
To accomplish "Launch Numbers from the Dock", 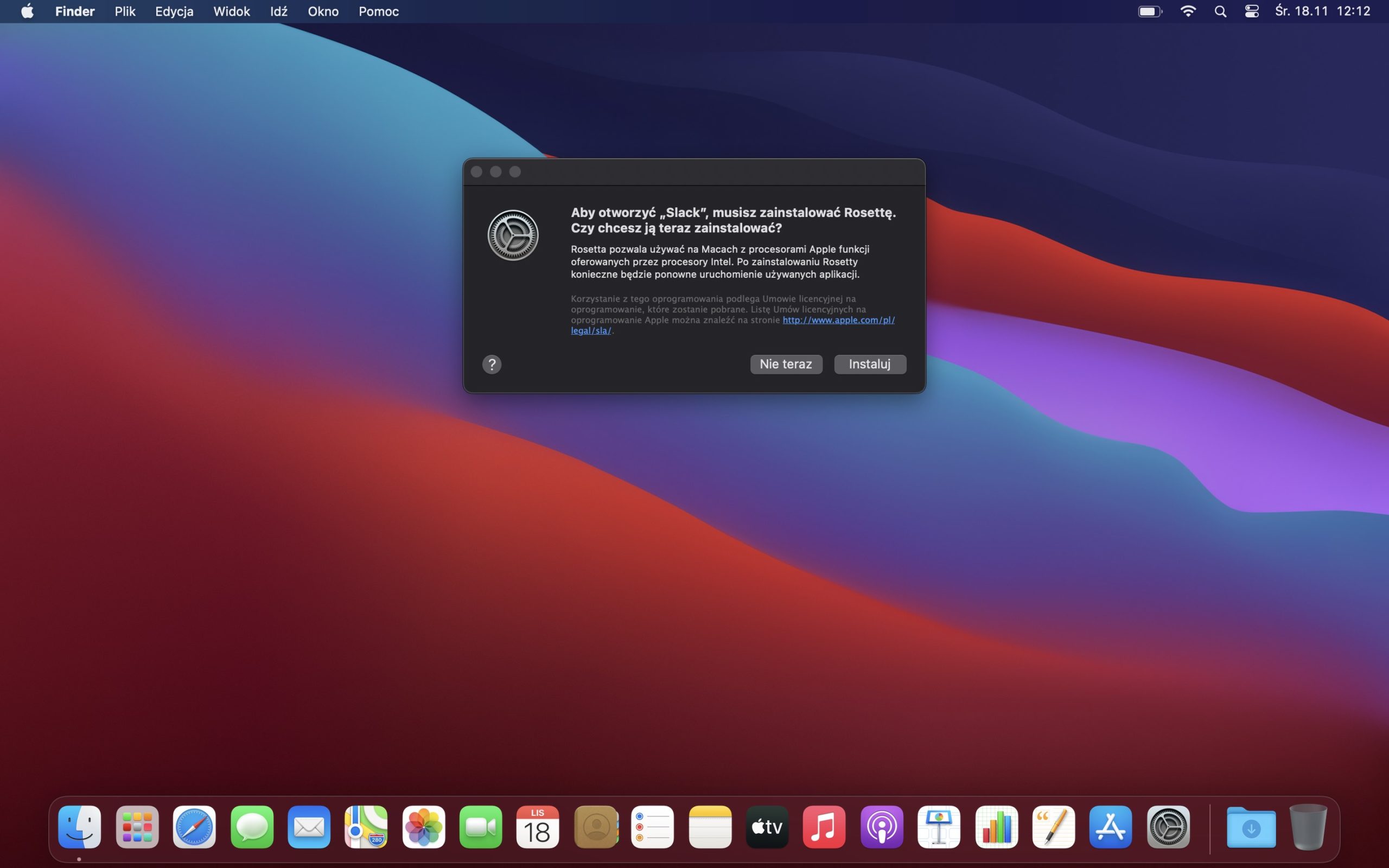I will pos(997,827).
